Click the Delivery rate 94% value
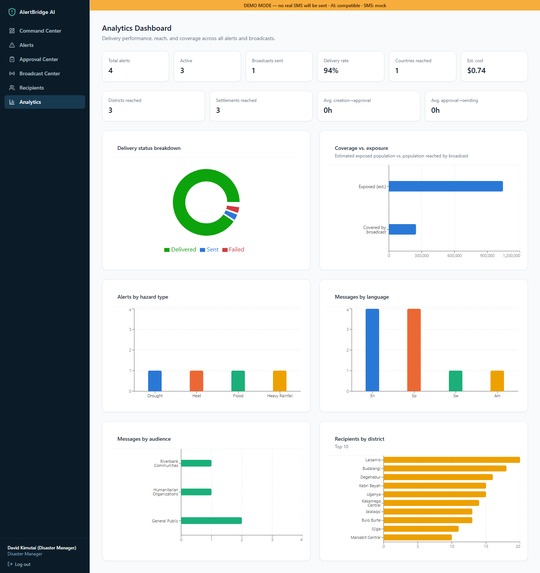Viewport: 540px width, 573px height. point(331,71)
